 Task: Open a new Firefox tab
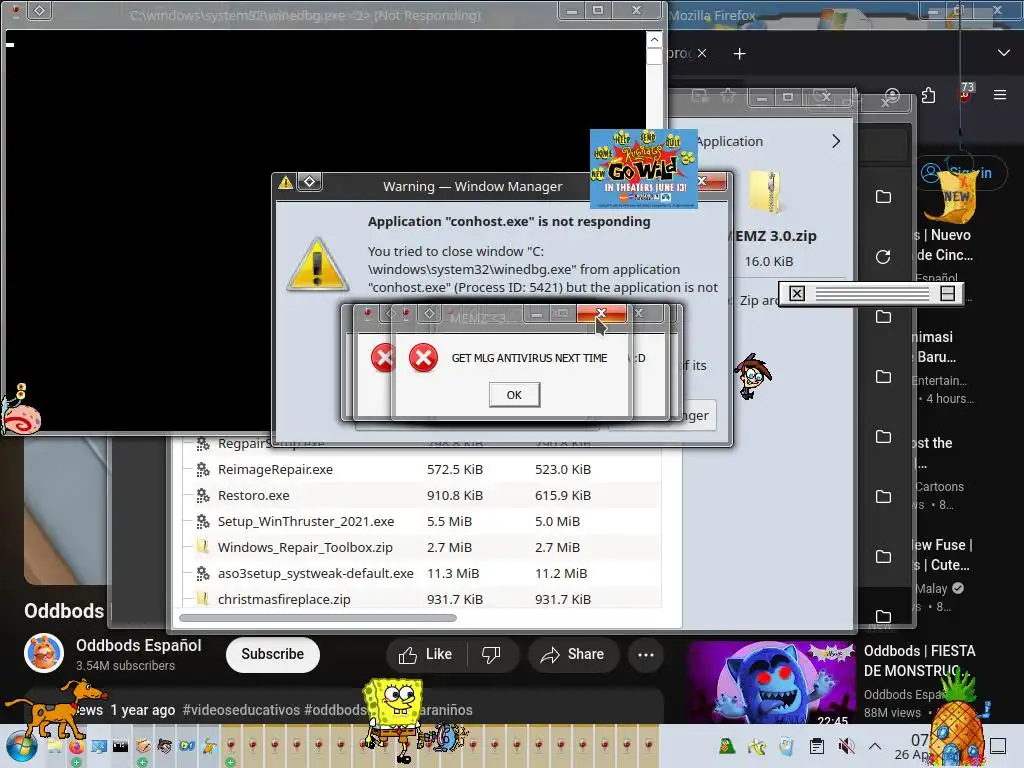tap(739, 54)
